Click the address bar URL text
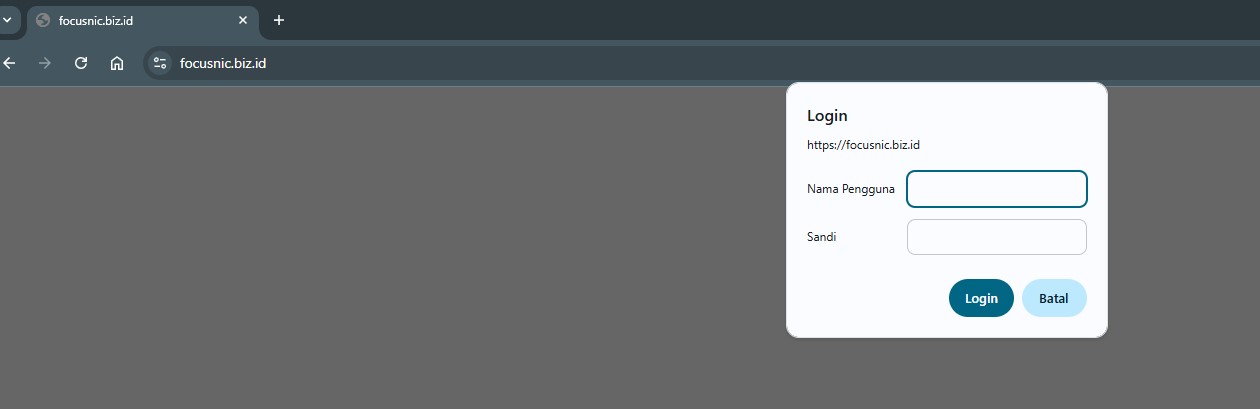The image size is (1260, 409). [x=223, y=63]
